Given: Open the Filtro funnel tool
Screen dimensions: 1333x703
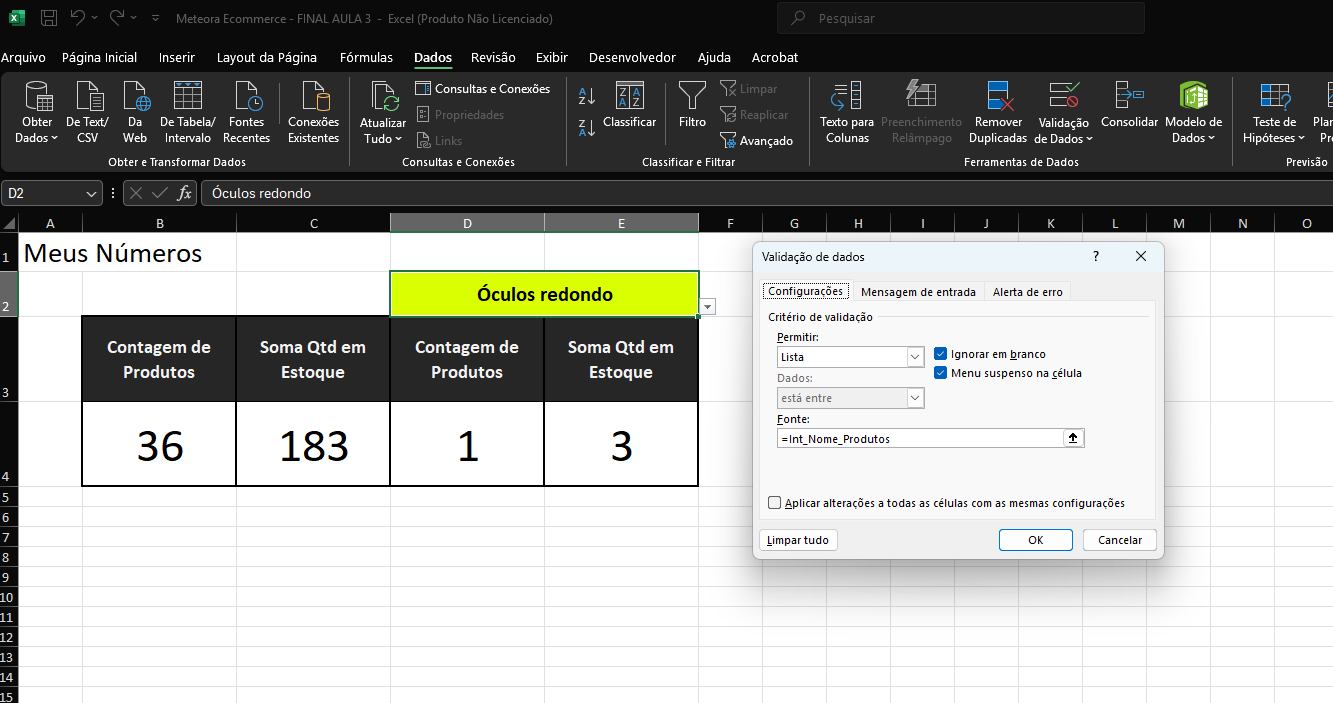Looking at the screenshot, I should tap(692, 97).
